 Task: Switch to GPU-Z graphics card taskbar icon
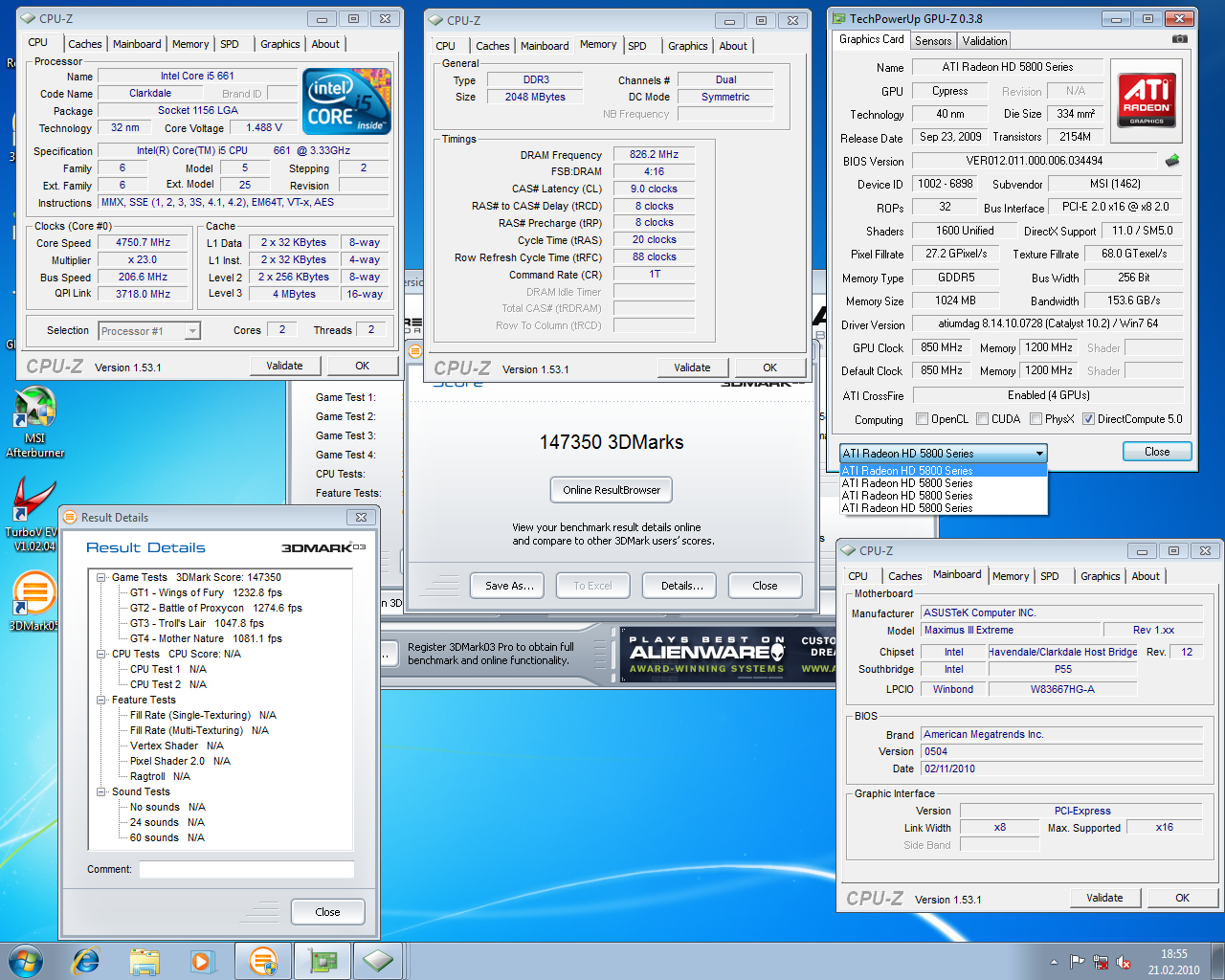coord(322,961)
